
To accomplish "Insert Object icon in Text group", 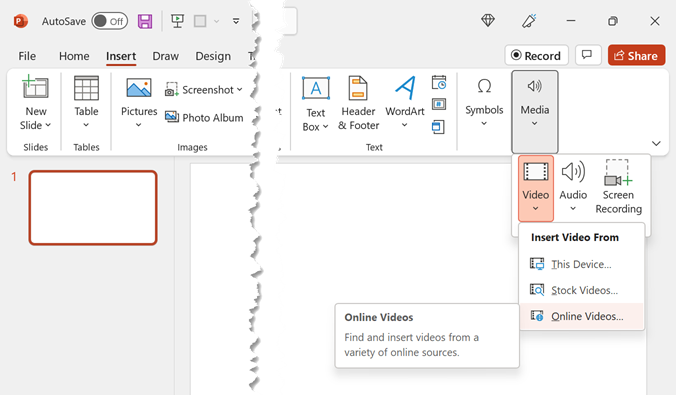I will click(x=438, y=127).
